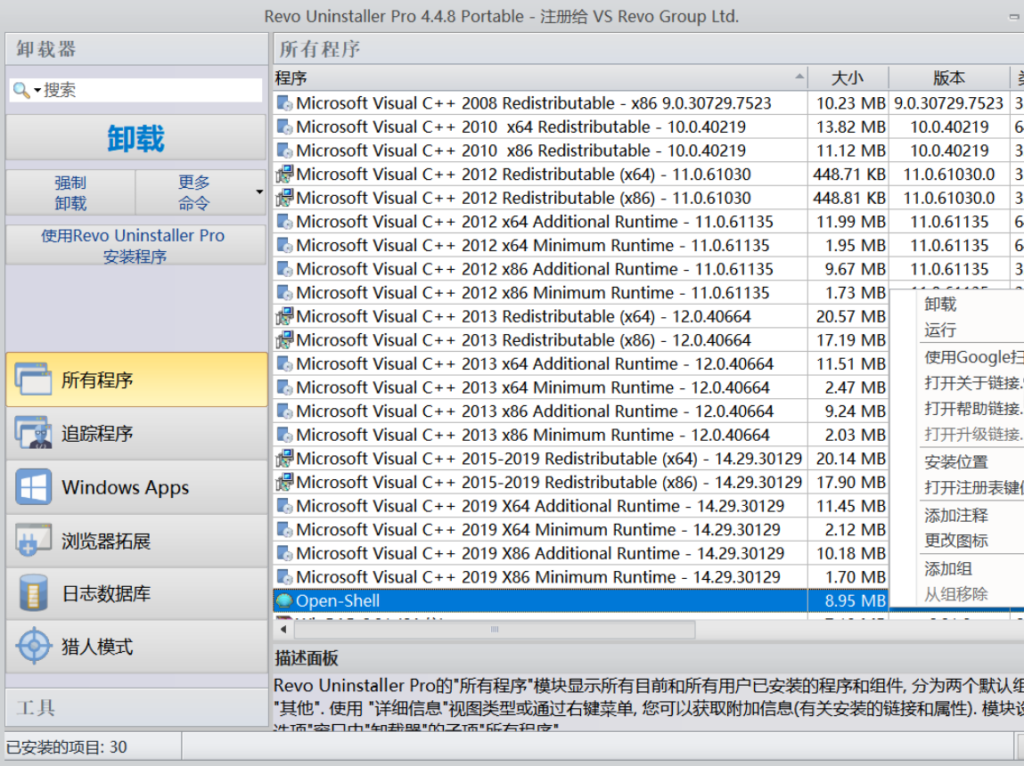Image resolution: width=1024 pixels, height=766 pixels.
Task: Choose 添加注释 in the context menu
Action: pyautogui.click(x=956, y=515)
